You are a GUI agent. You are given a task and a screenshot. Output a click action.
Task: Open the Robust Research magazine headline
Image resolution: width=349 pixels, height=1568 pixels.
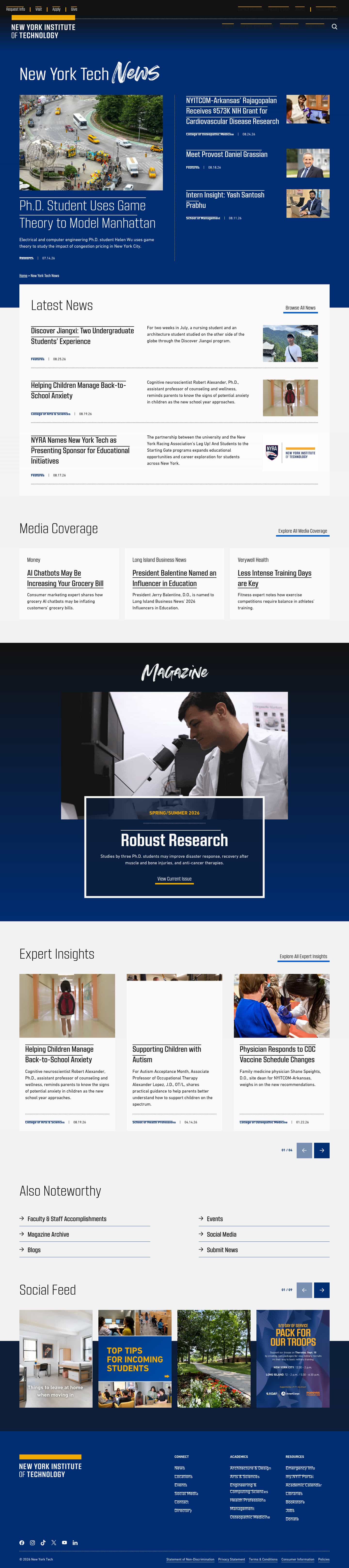pos(174,840)
